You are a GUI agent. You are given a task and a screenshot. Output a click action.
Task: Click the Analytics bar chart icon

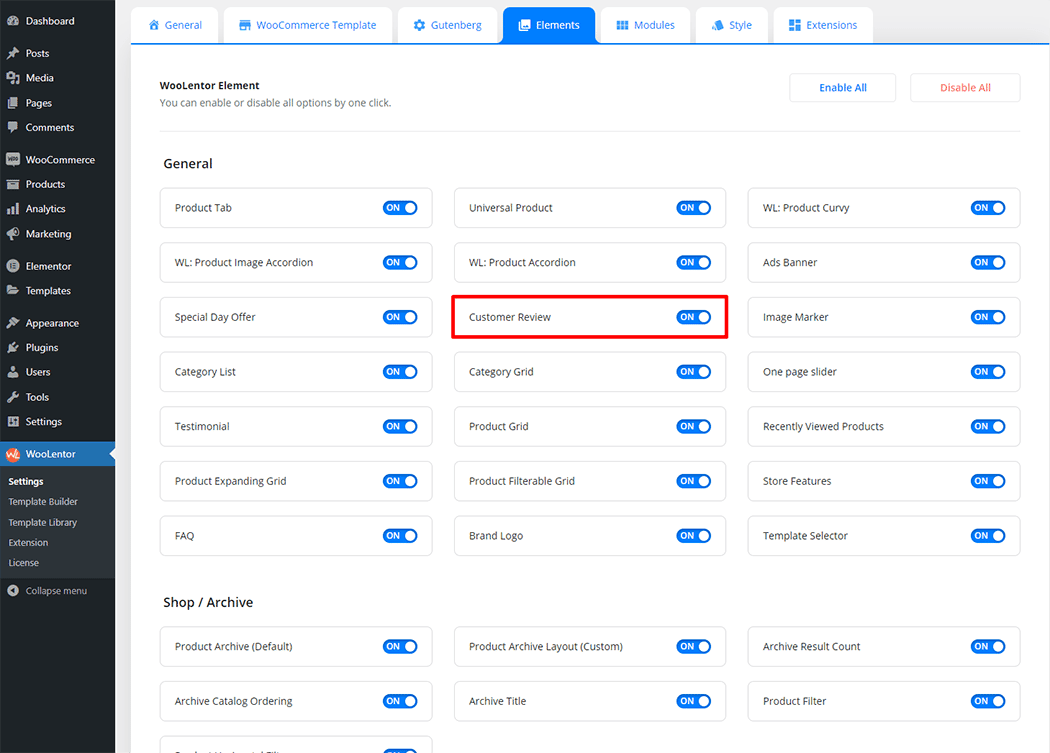click(x=13, y=209)
